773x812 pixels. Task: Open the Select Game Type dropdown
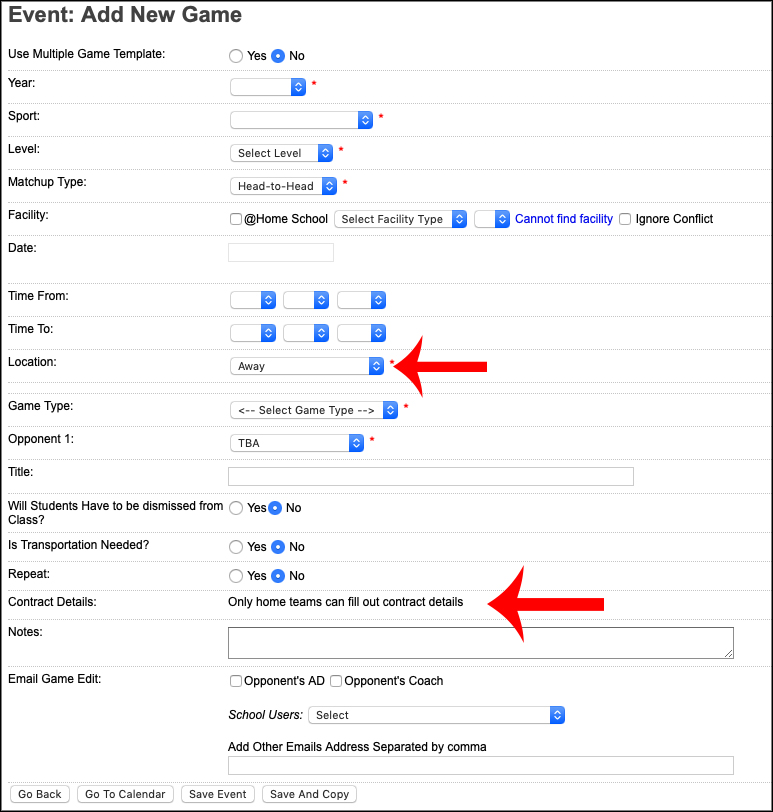(x=314, y=410)
